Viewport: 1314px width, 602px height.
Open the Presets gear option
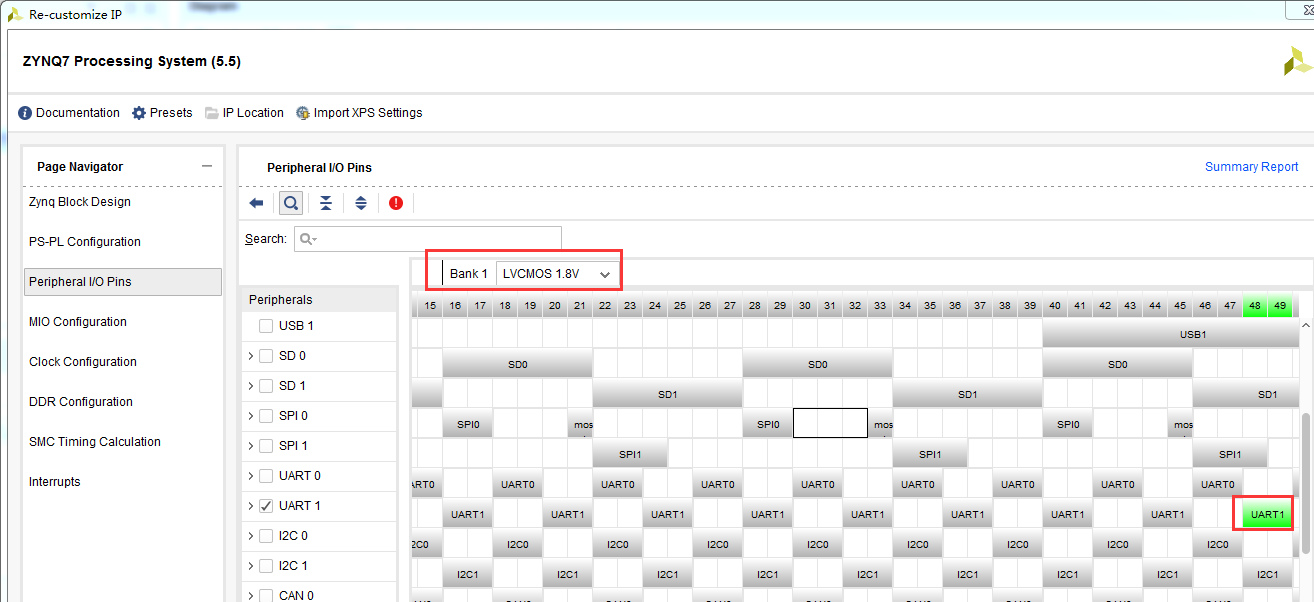tap(139, 113)
